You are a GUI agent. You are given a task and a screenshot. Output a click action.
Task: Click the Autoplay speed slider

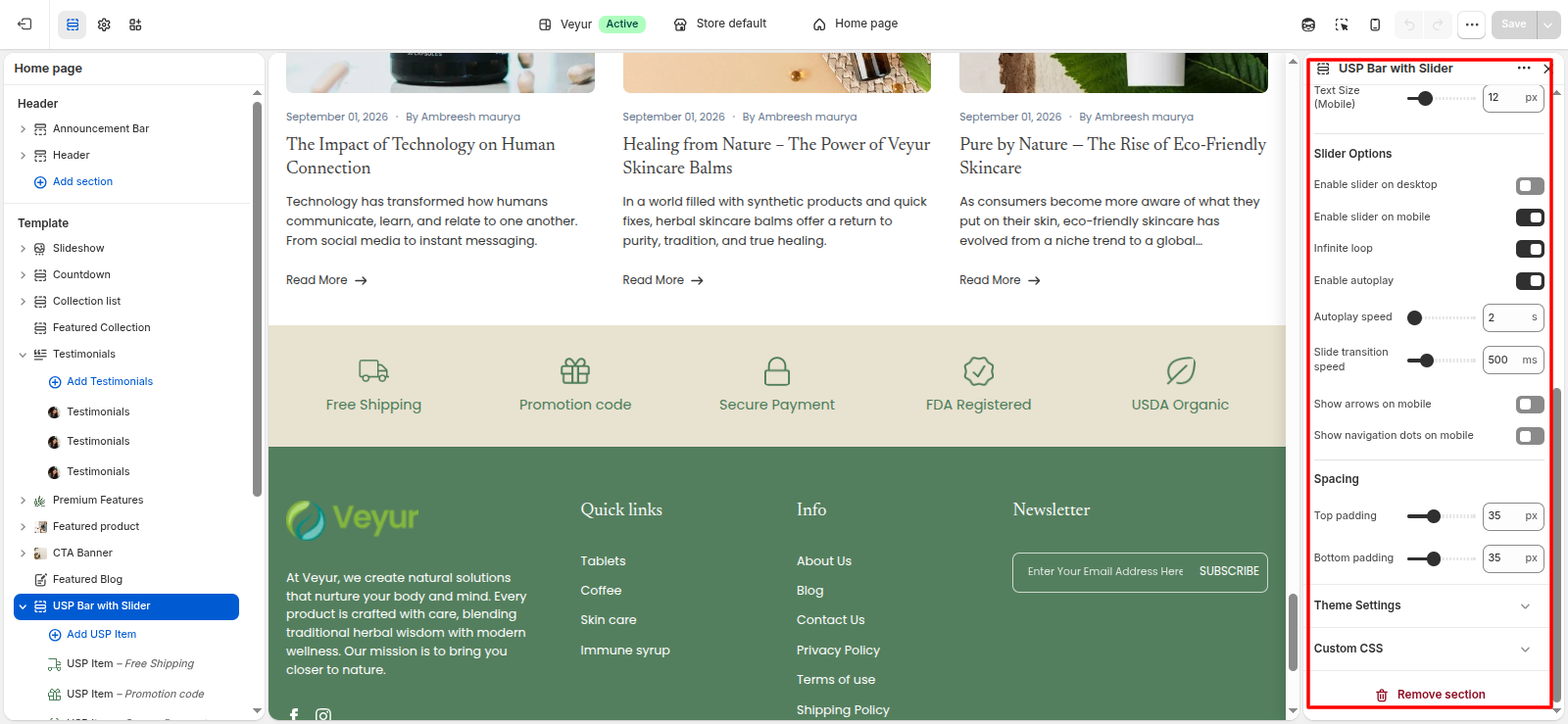pyautogui.click(x=1442, y=317)
